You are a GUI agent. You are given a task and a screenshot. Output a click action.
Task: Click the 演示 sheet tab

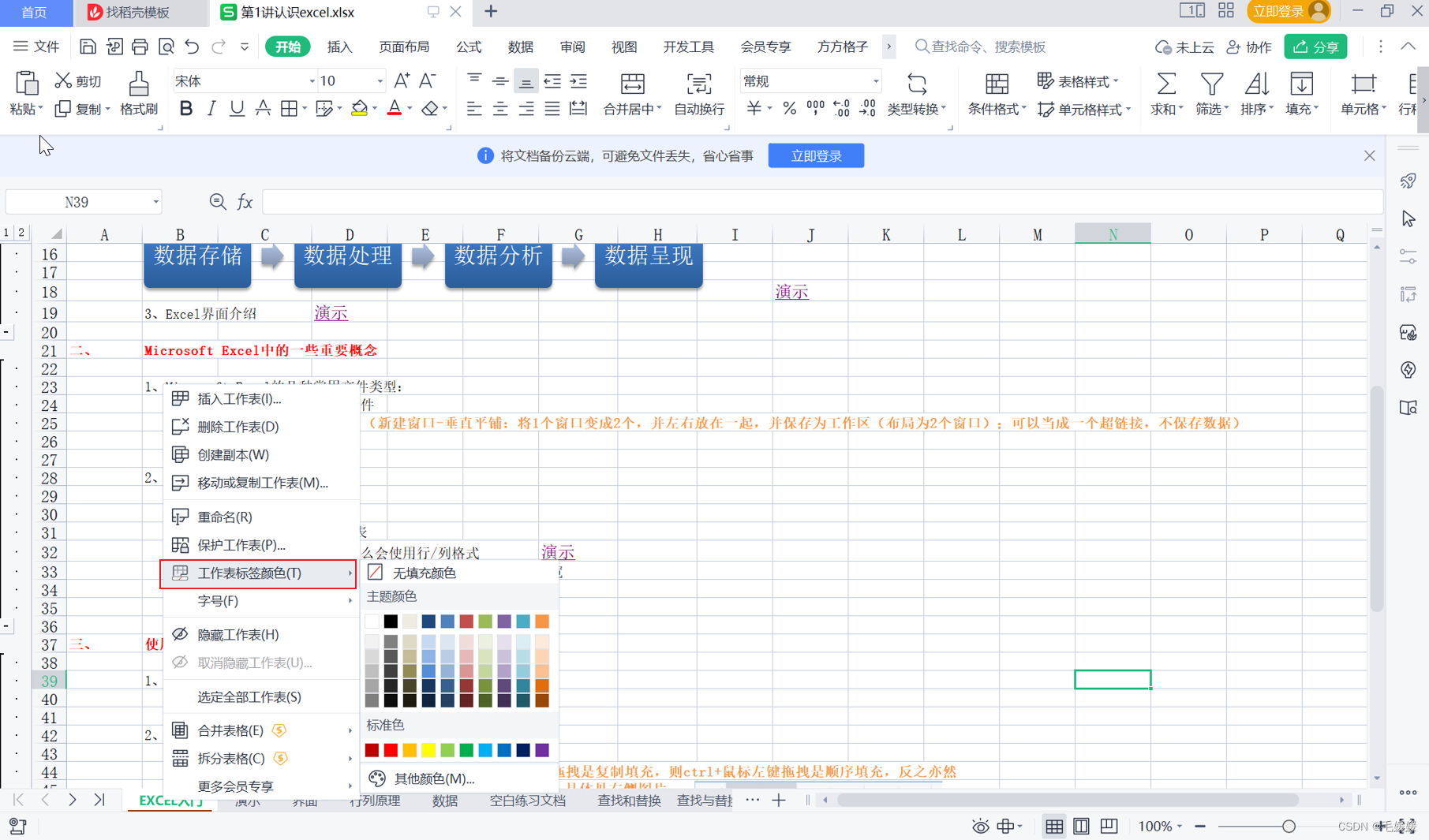click(x=248, y=800)
